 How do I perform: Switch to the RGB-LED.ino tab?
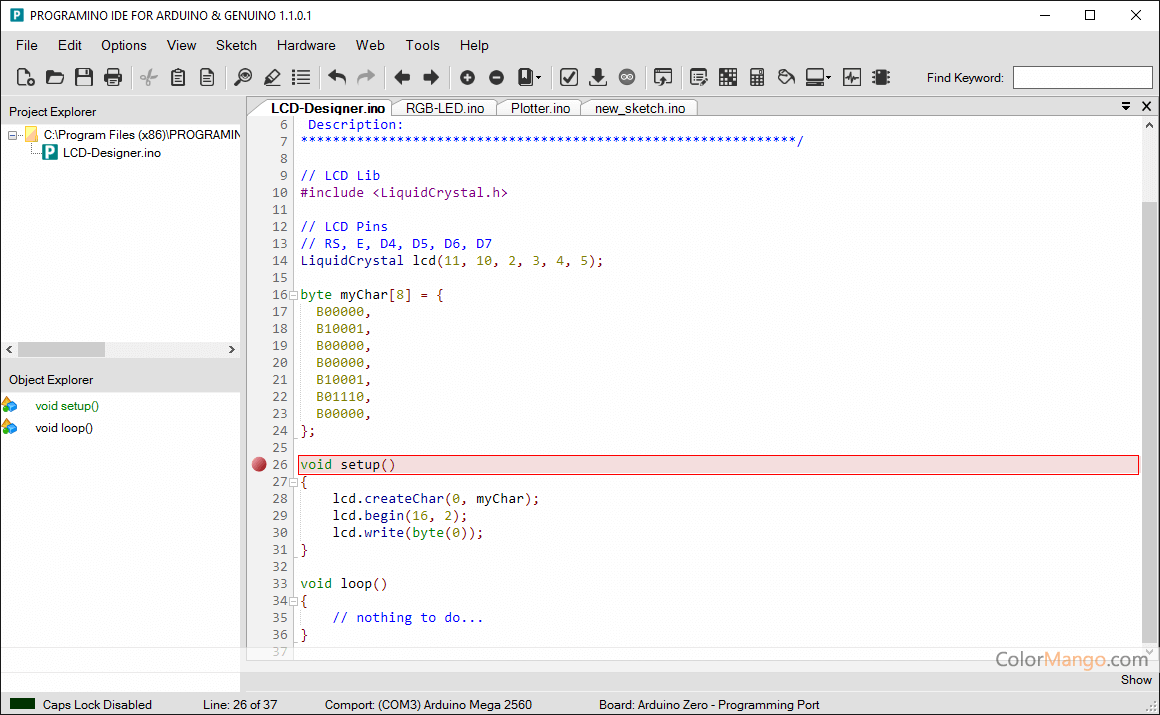[x=445, y=108]
